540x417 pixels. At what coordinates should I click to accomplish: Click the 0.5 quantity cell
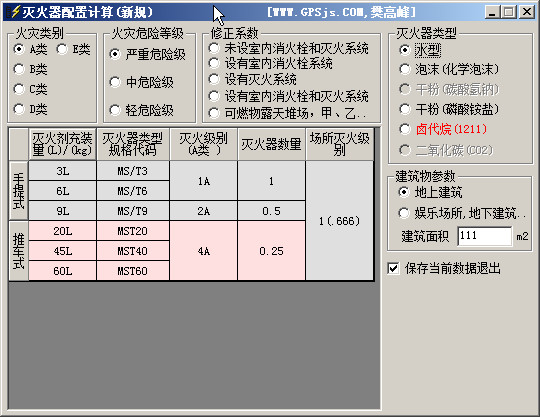click(271, 211)
